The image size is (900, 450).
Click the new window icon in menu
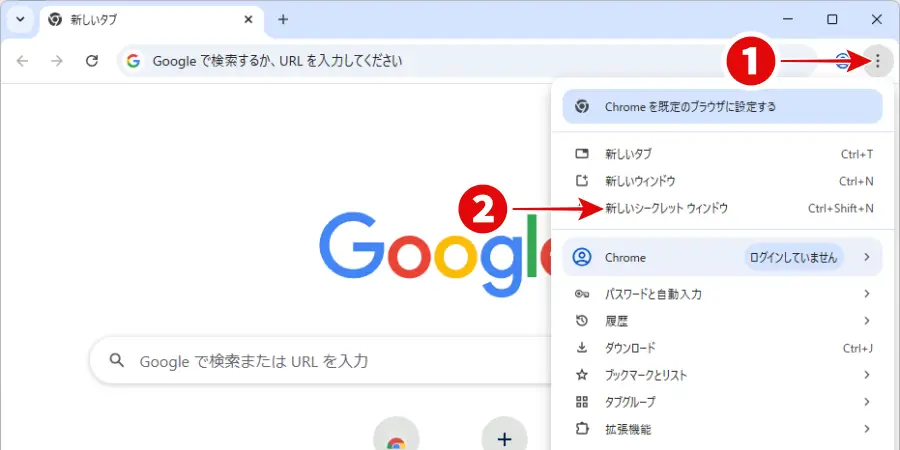pyautogui.click(x=582, y=181)
